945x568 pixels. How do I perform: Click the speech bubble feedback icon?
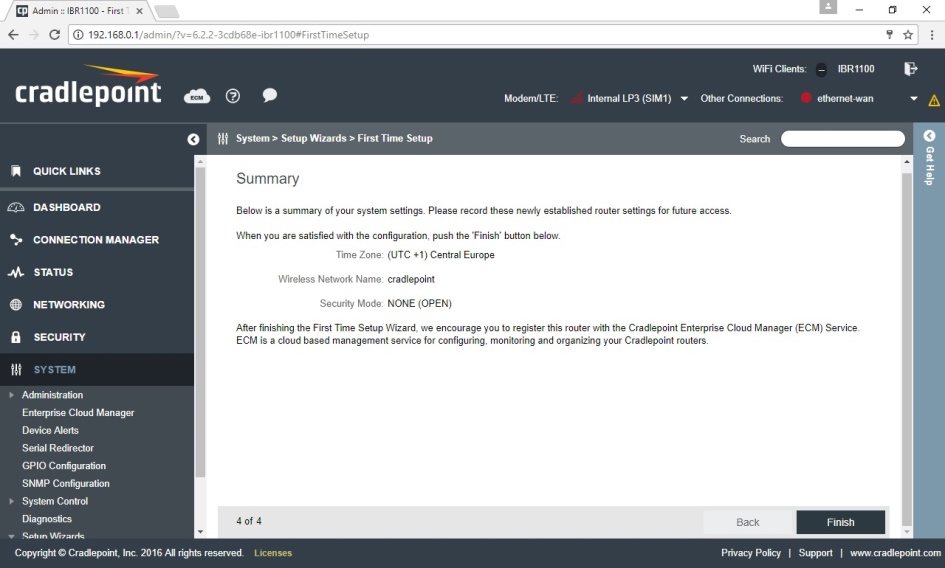click(269, 96)
